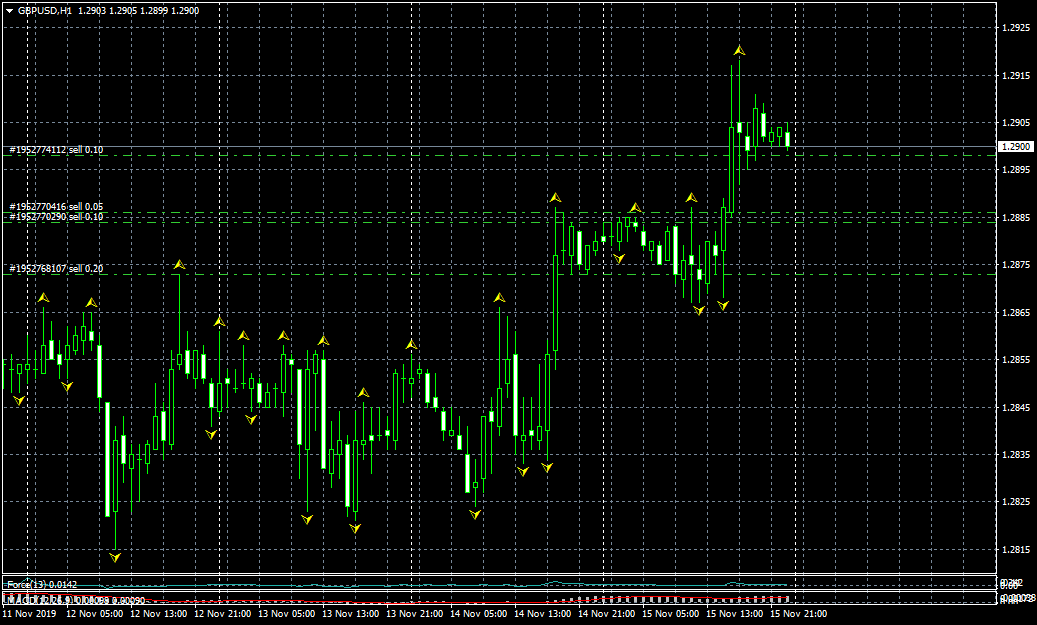Click the up fractal arrow above the highest candle
Screen dimensions: 1037x625
(x=738, y=50)
